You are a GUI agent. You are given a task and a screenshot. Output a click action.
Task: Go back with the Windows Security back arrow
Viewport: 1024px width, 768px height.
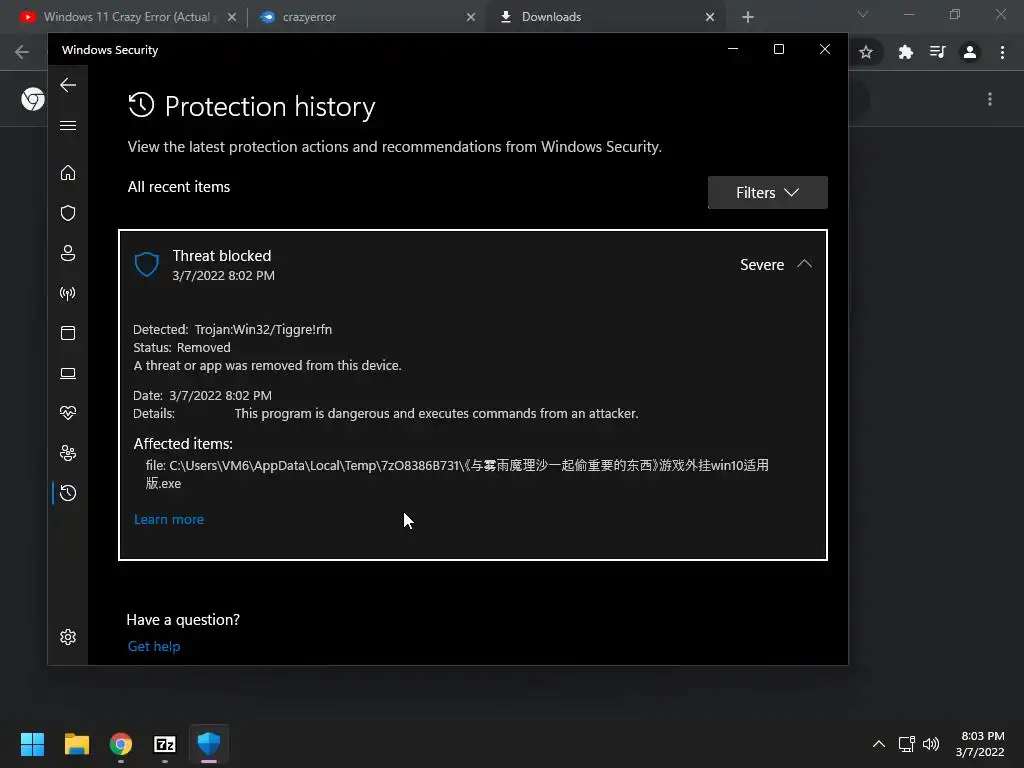(68, 85)
